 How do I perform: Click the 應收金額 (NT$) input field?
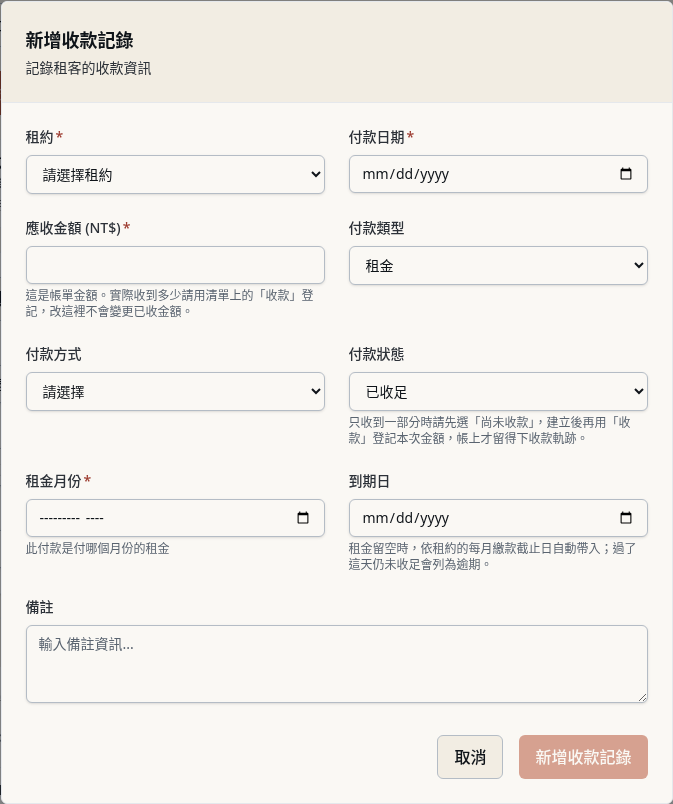[x=175, y=265]
